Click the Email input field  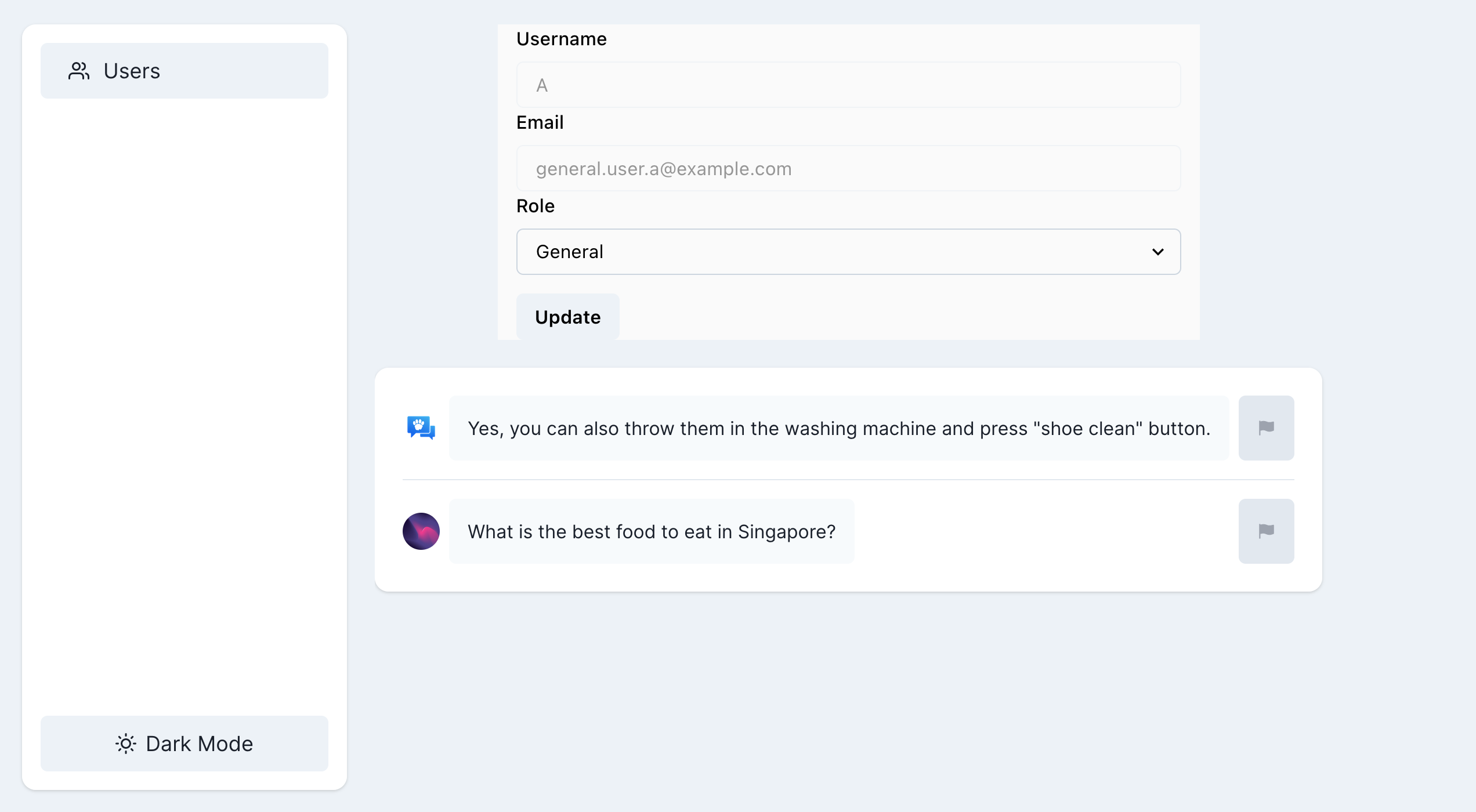tap(849, 168)
